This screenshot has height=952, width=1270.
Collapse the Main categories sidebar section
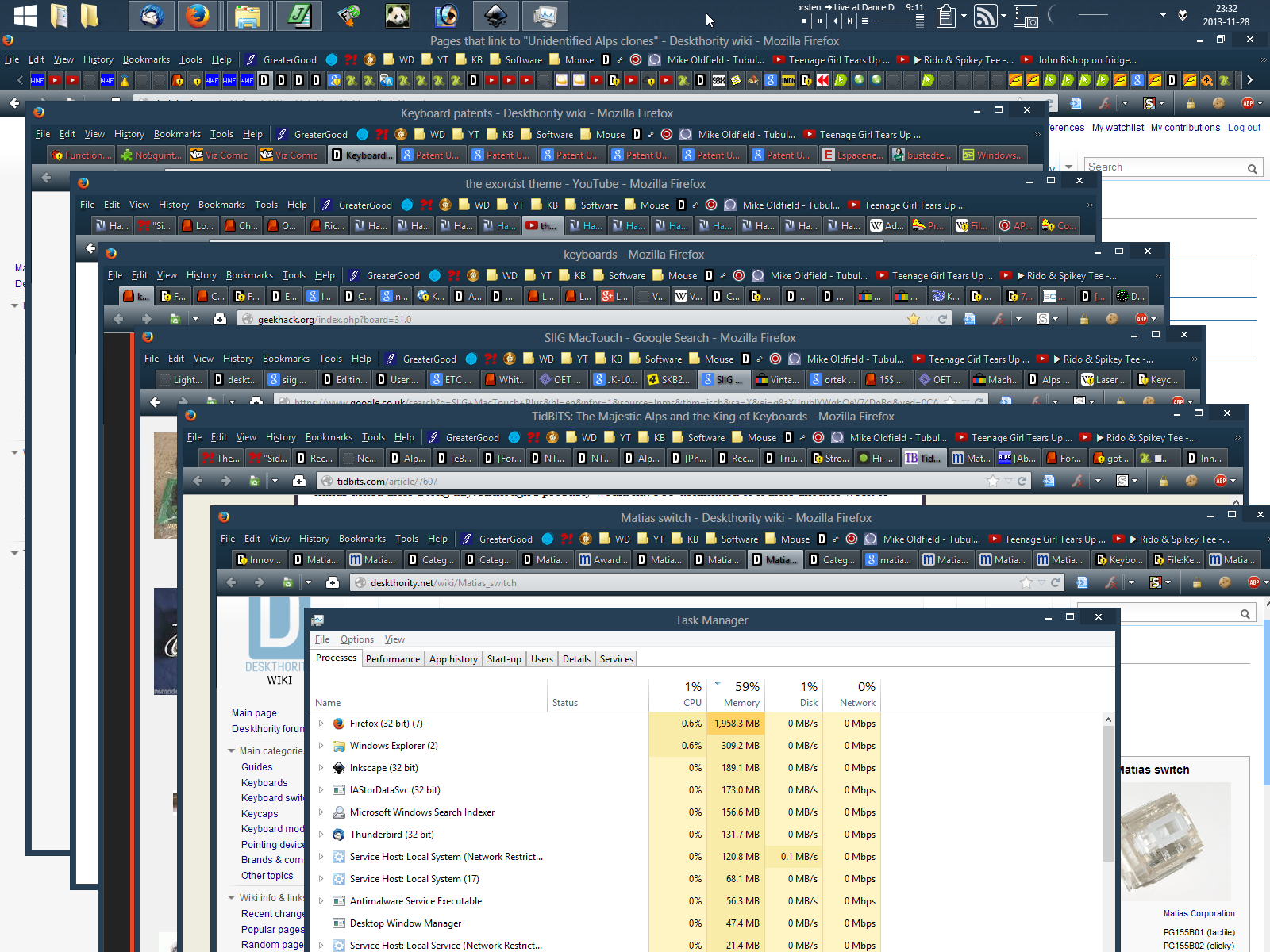(x=231, y=750)
